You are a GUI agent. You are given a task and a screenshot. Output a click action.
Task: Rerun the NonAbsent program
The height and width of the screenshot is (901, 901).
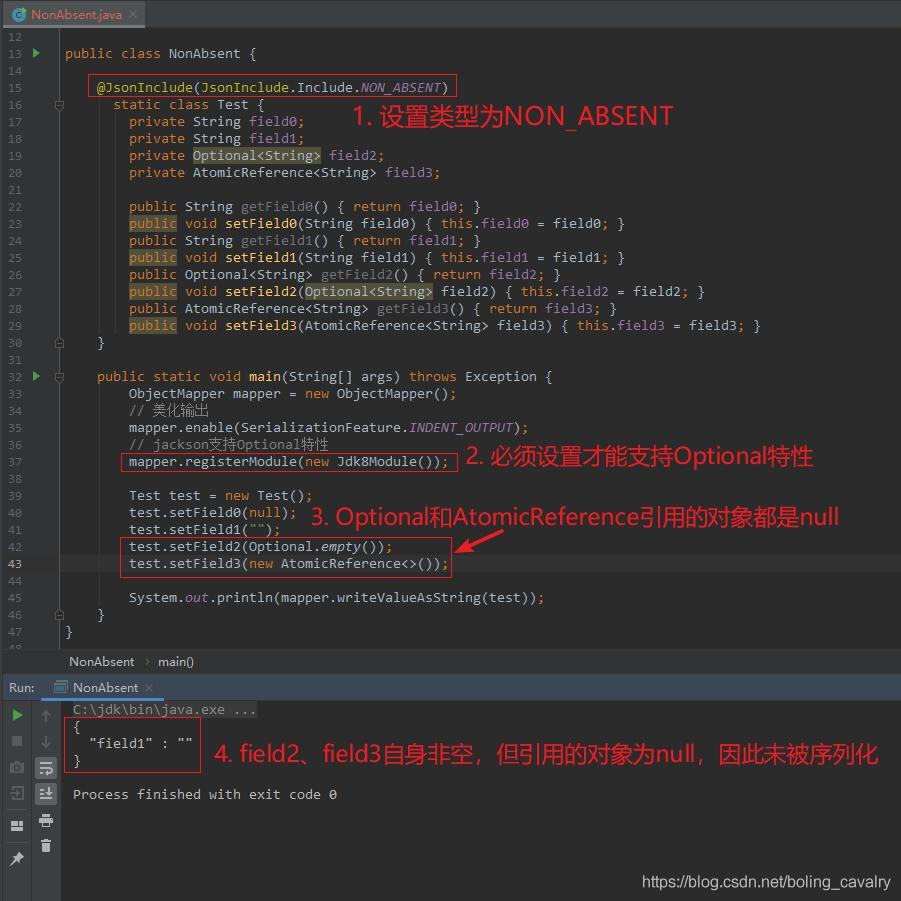[16, 715]
